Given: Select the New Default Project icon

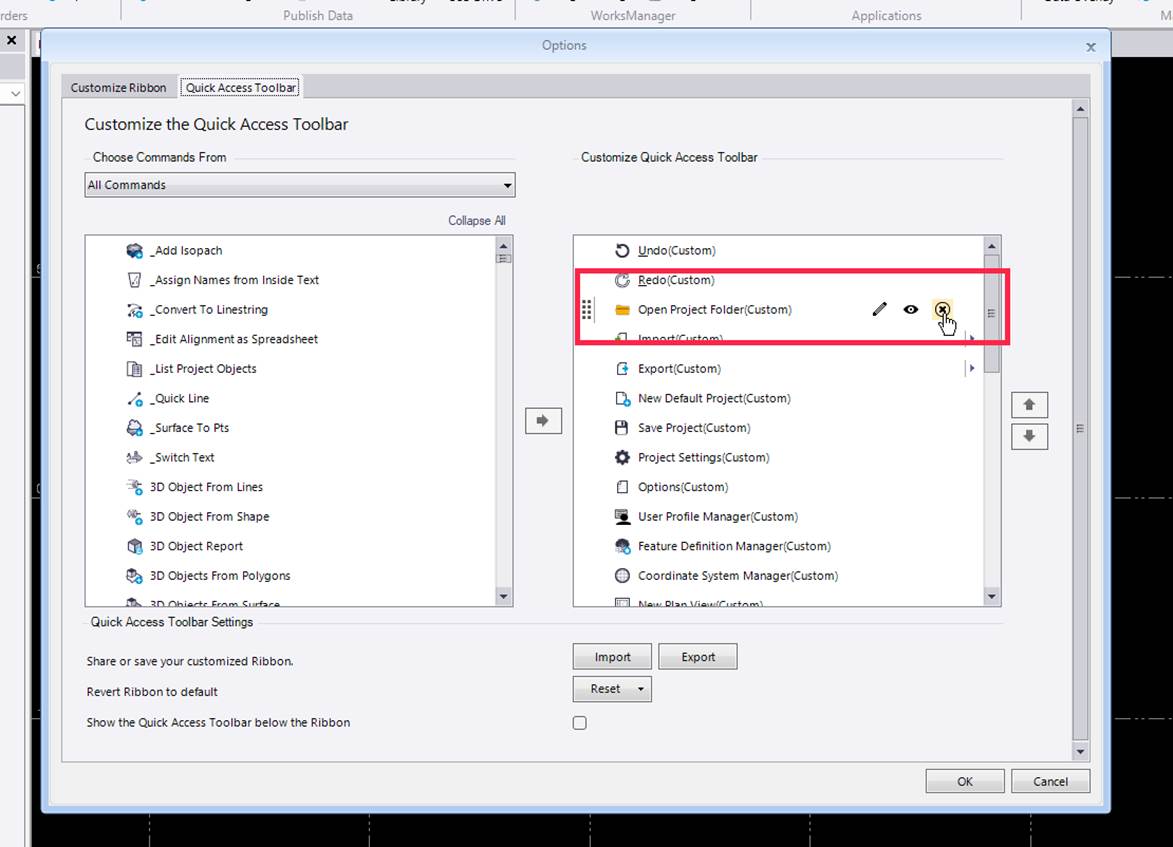Looking at the screenshot, I should [622, 399].
